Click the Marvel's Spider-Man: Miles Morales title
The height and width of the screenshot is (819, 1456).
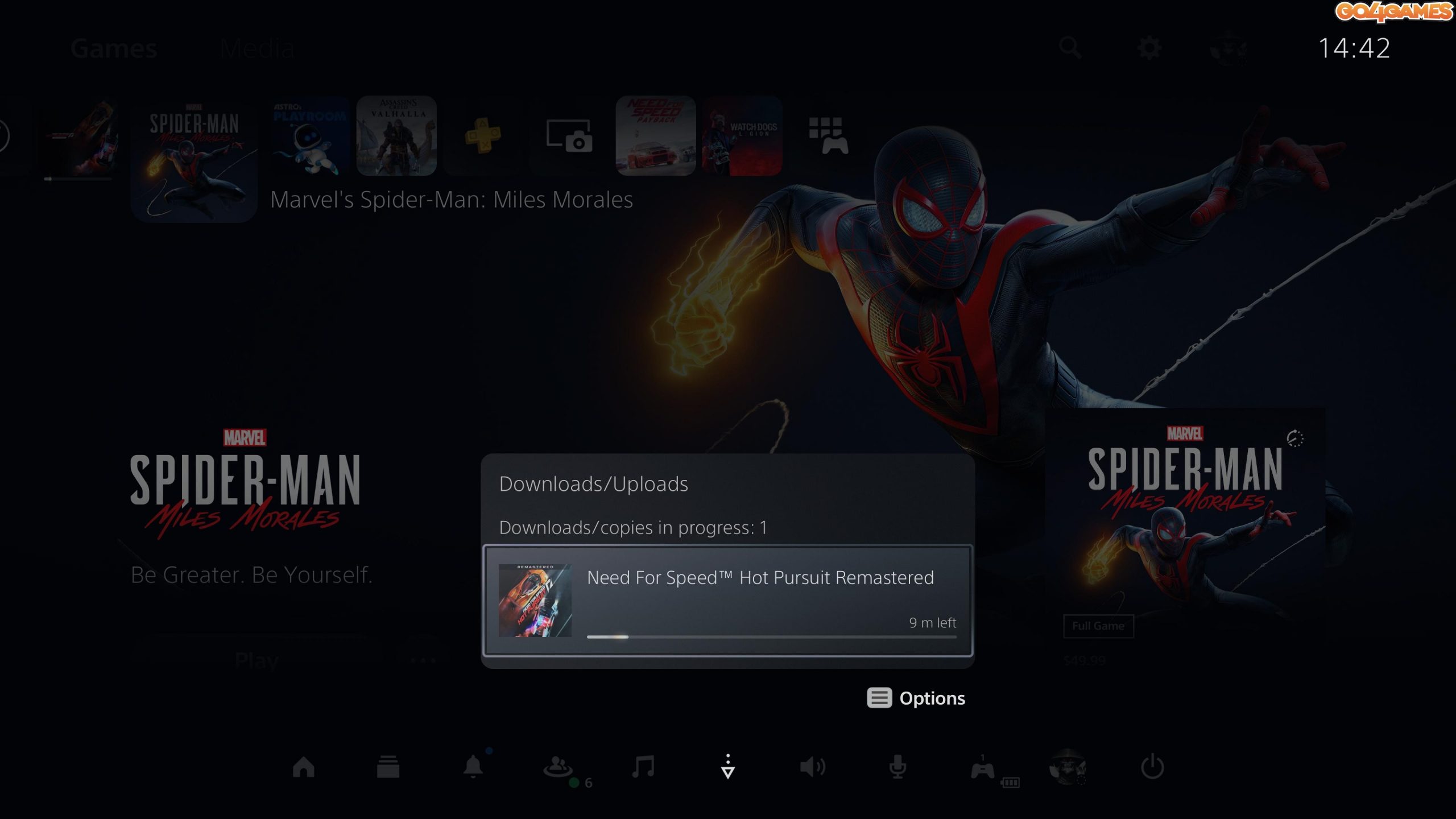pos(452,199)
